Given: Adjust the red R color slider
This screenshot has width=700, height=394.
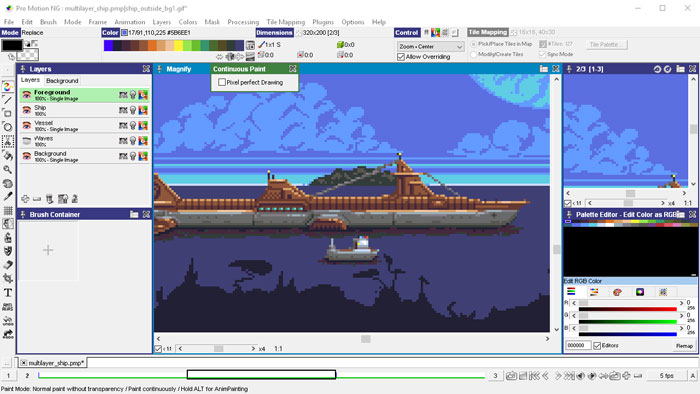Looking at the screenshot, I should pos(627,303).
